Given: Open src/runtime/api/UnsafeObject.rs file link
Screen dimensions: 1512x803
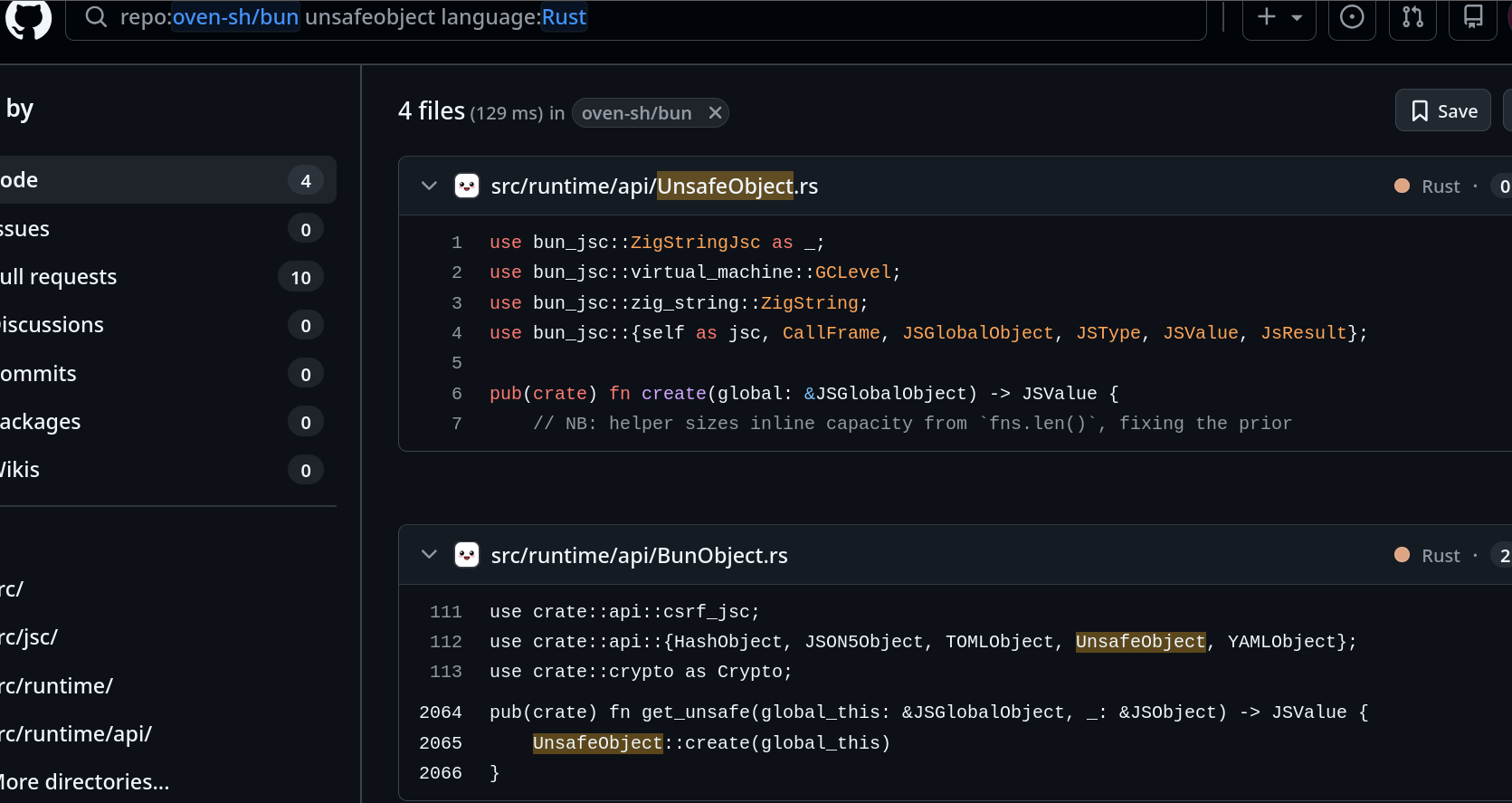Looking at the screenshot, I should [x=654, y=186].
